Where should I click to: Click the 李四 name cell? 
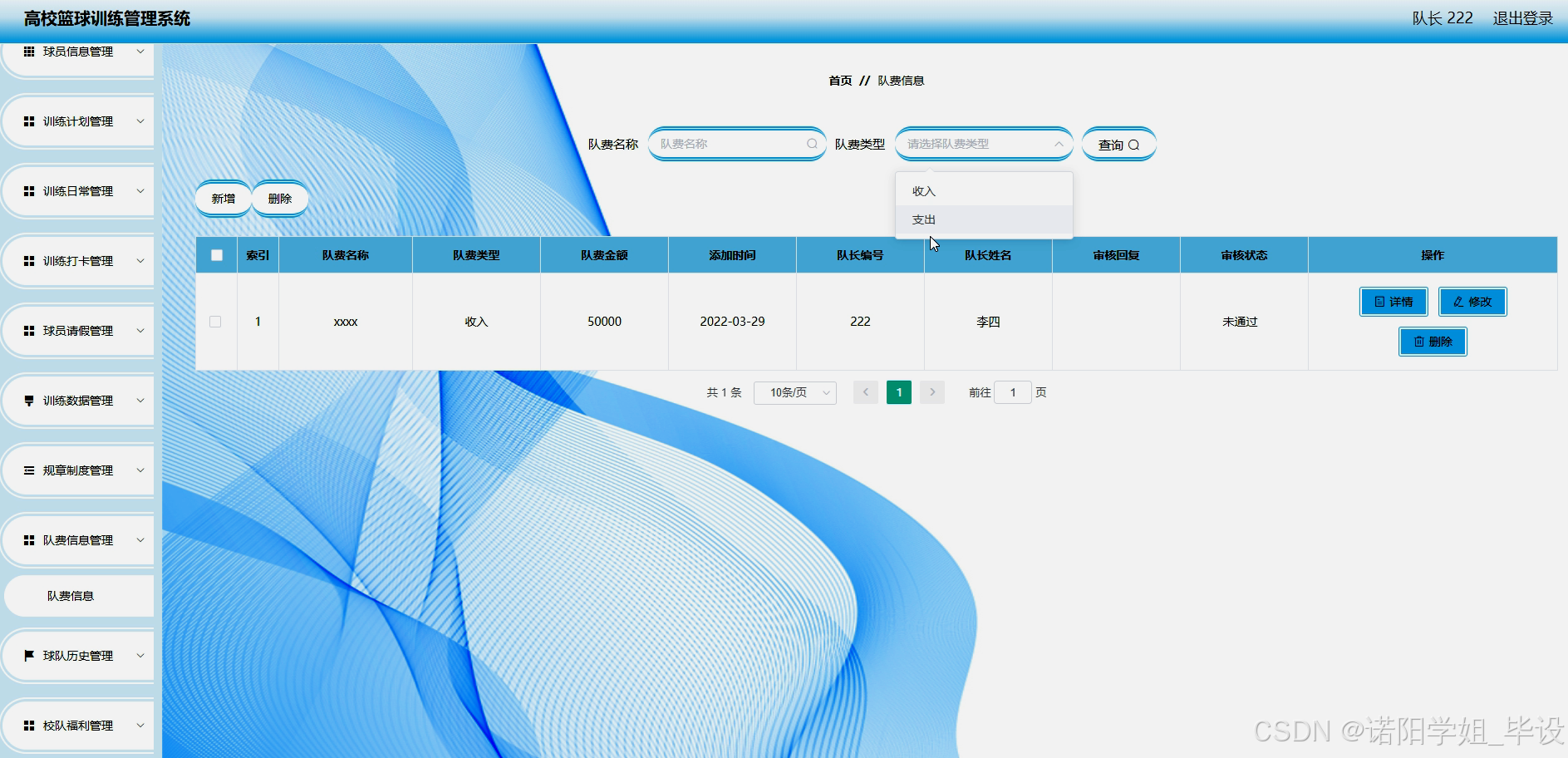[988, 322]
